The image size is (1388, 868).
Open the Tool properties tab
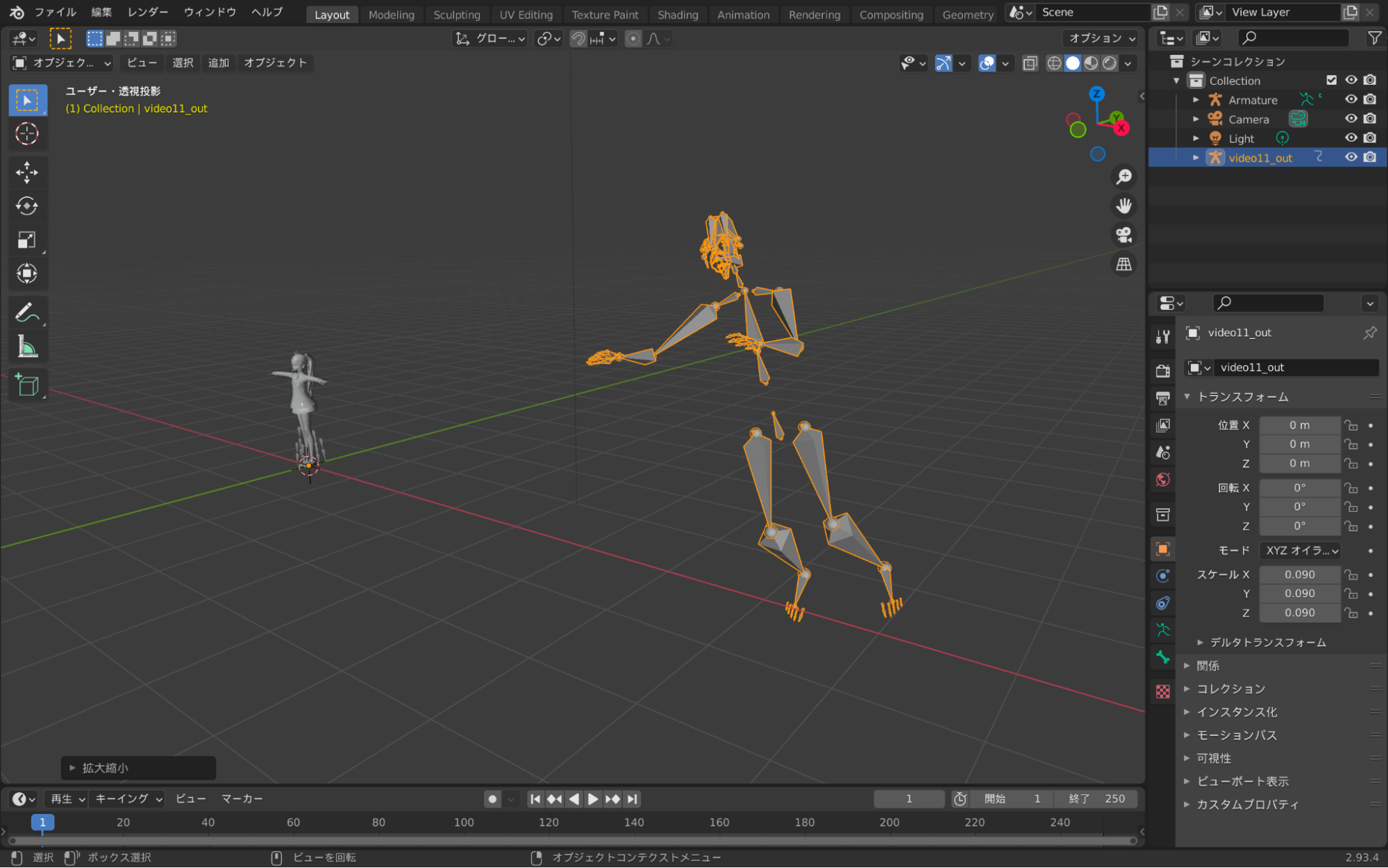1163,337
